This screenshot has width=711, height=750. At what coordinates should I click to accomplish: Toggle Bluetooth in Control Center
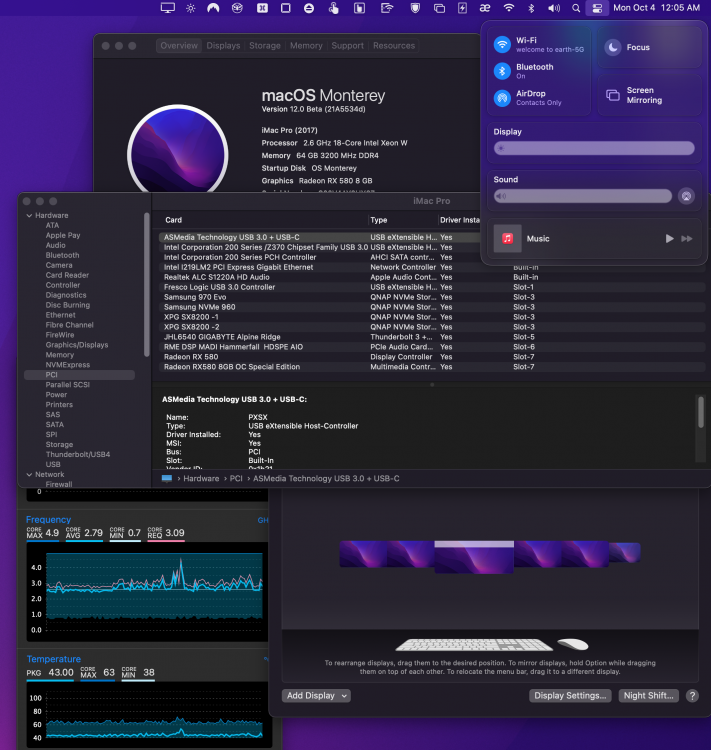[x=502, y=71]
